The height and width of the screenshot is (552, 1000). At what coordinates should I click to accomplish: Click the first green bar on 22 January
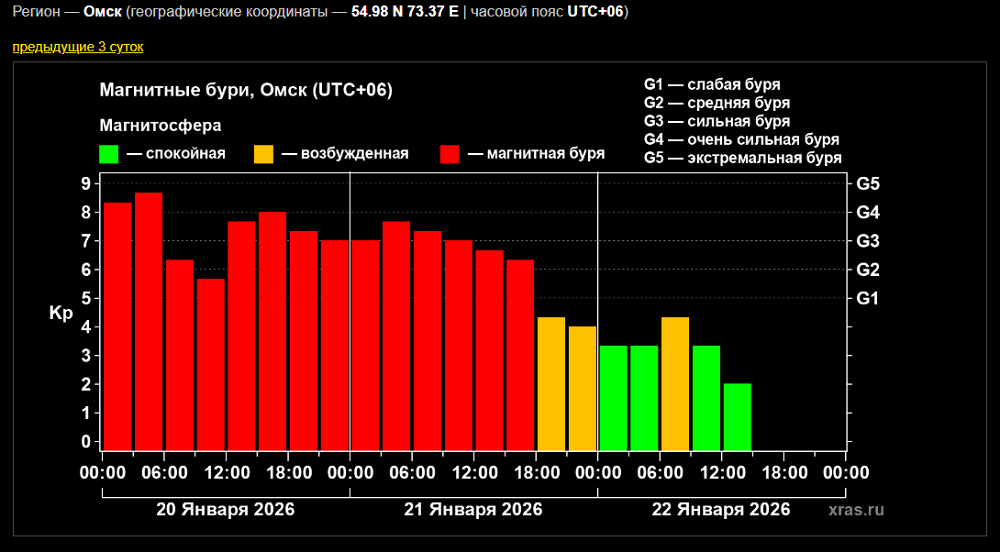pyautogui.click(x=613, y=397)
